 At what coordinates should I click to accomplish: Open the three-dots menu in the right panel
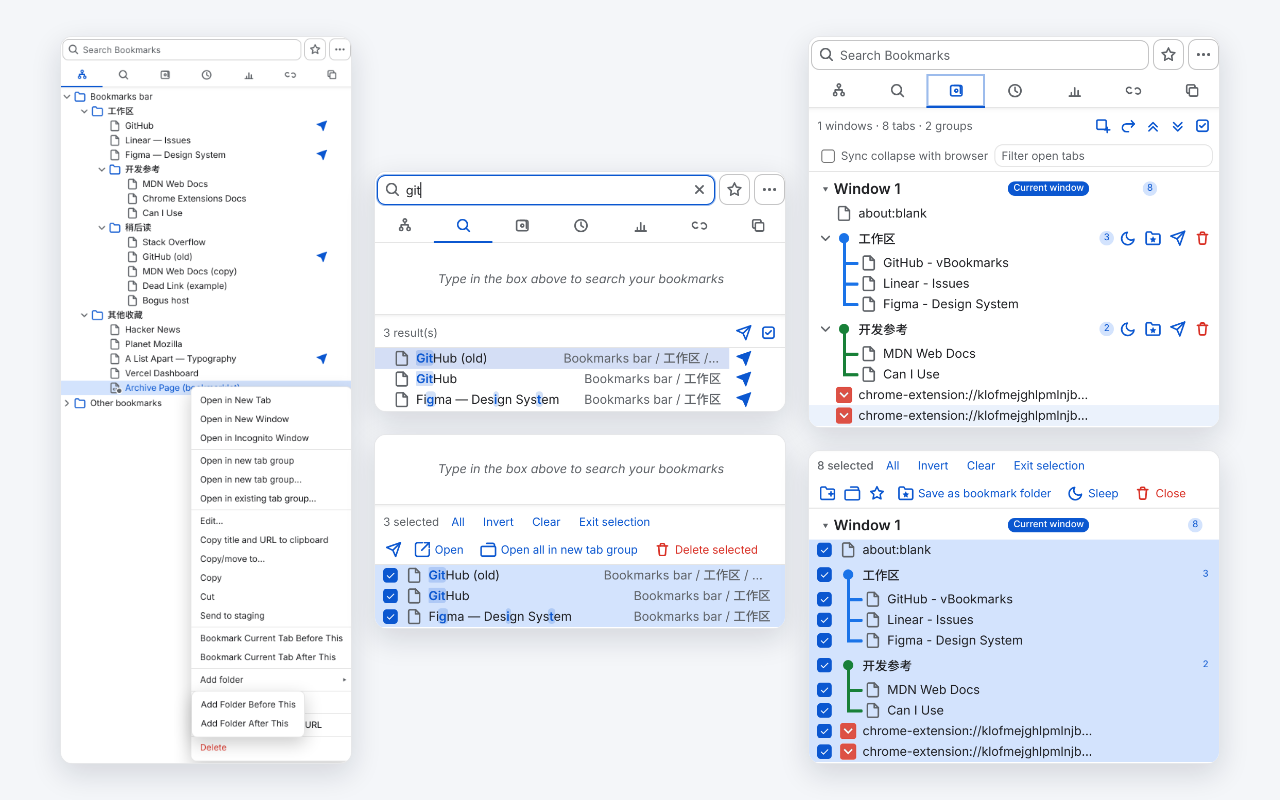point(1203,55)
